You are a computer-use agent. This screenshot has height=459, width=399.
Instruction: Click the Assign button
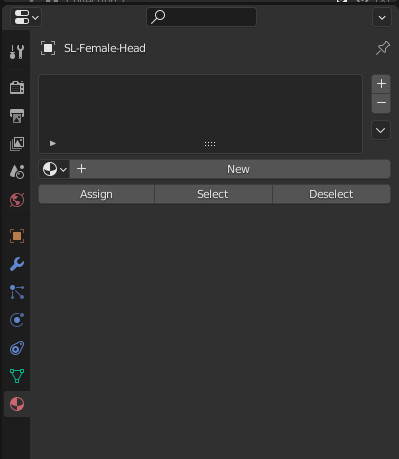pos(96,194)
